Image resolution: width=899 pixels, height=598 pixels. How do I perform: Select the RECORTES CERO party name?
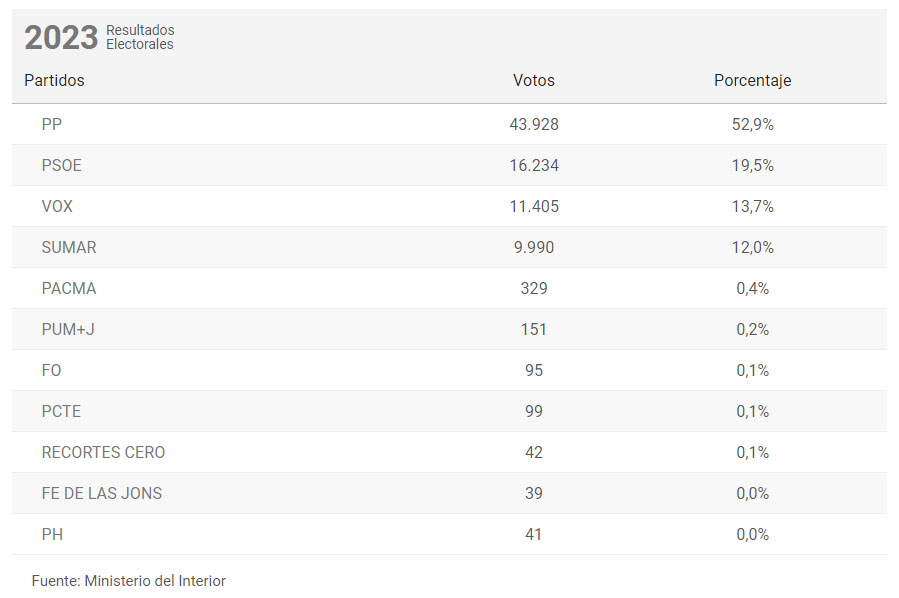[103, 452]
